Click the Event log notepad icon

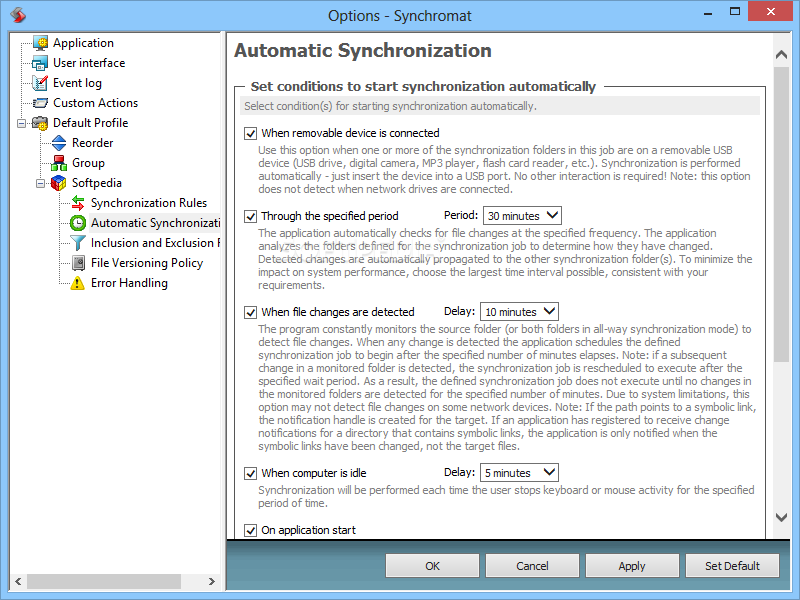pos(40,83)
